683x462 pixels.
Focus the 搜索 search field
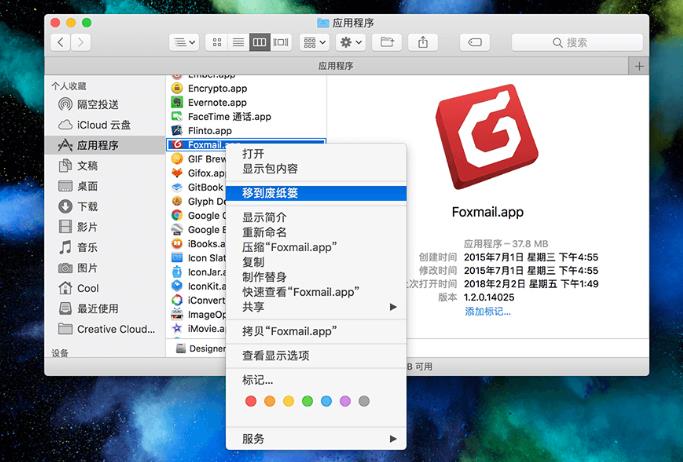click(577, 42)
